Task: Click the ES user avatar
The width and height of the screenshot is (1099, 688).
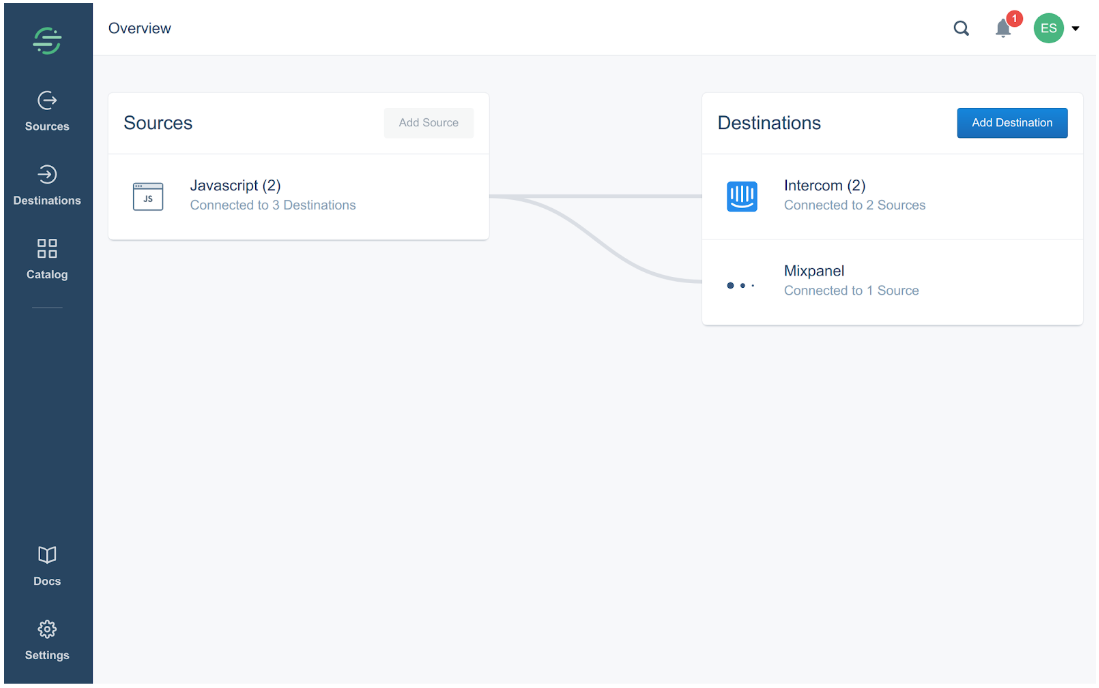Action: 1049,28
